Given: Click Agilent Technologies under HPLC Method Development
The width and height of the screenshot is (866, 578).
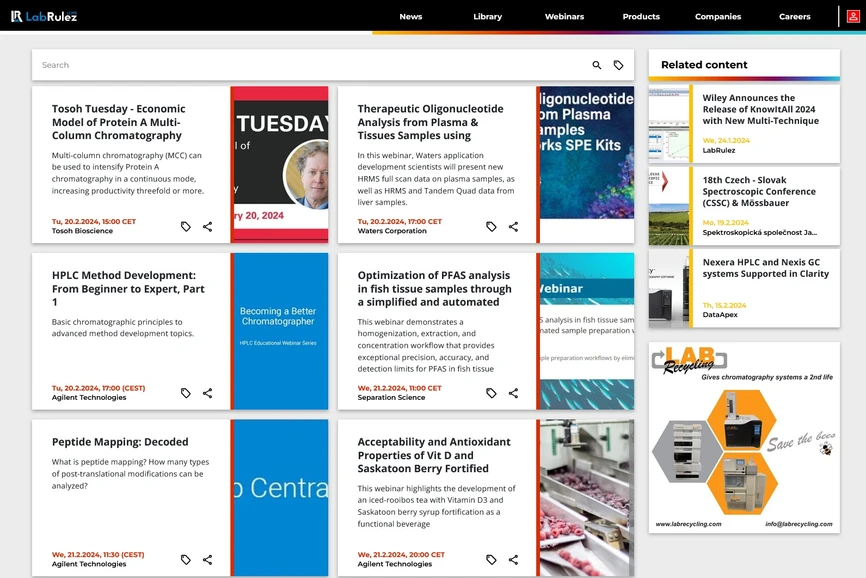Looking at the screenshot, I should point(89,397).
